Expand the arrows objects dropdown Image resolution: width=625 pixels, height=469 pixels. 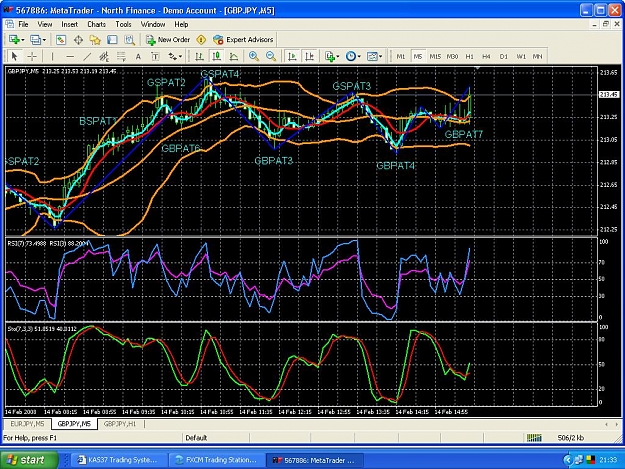pyautogui.click(x=181, y=57)
